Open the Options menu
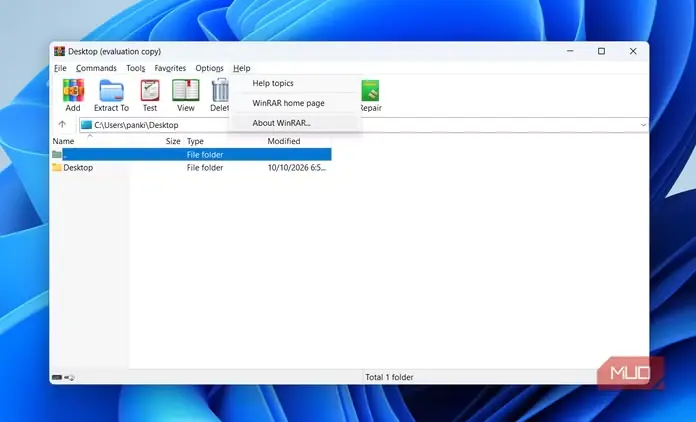 click(210, 68)
